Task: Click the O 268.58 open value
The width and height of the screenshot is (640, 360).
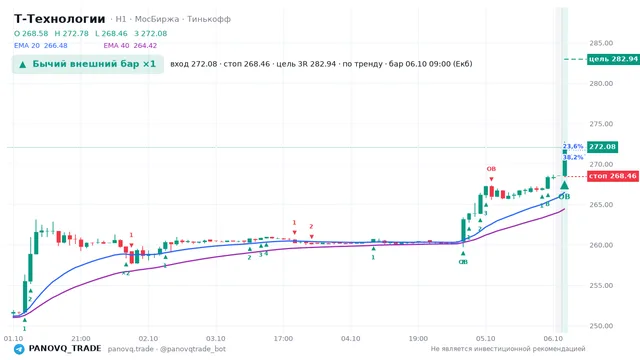Action: tap(31, 33)
